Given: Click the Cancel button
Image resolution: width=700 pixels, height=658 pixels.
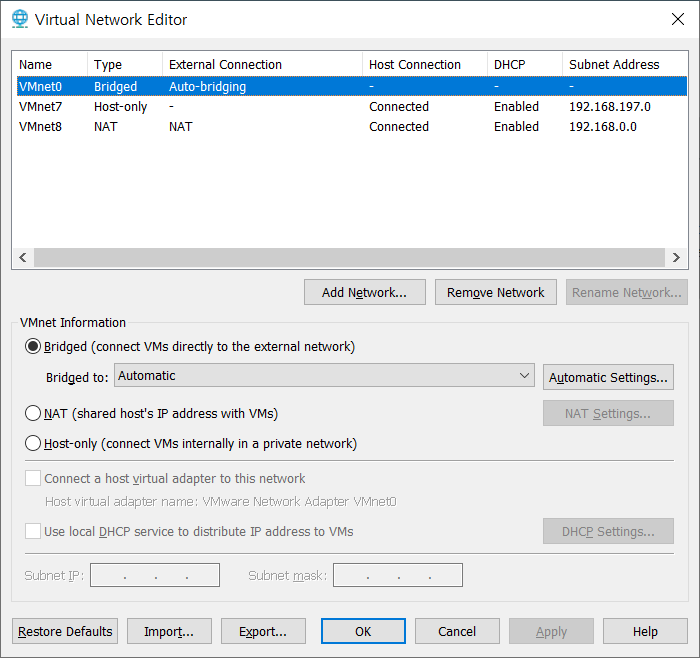Looking at the screenshot, I should point(457,631).
